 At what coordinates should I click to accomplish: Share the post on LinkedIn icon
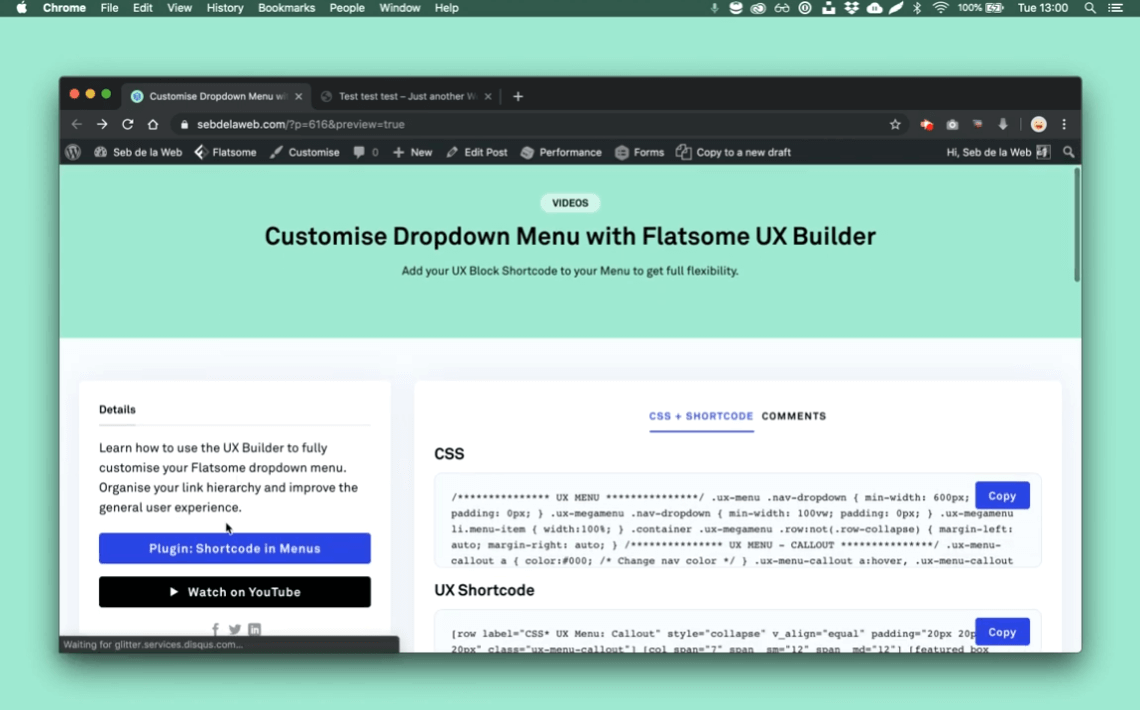click(255, 629)
